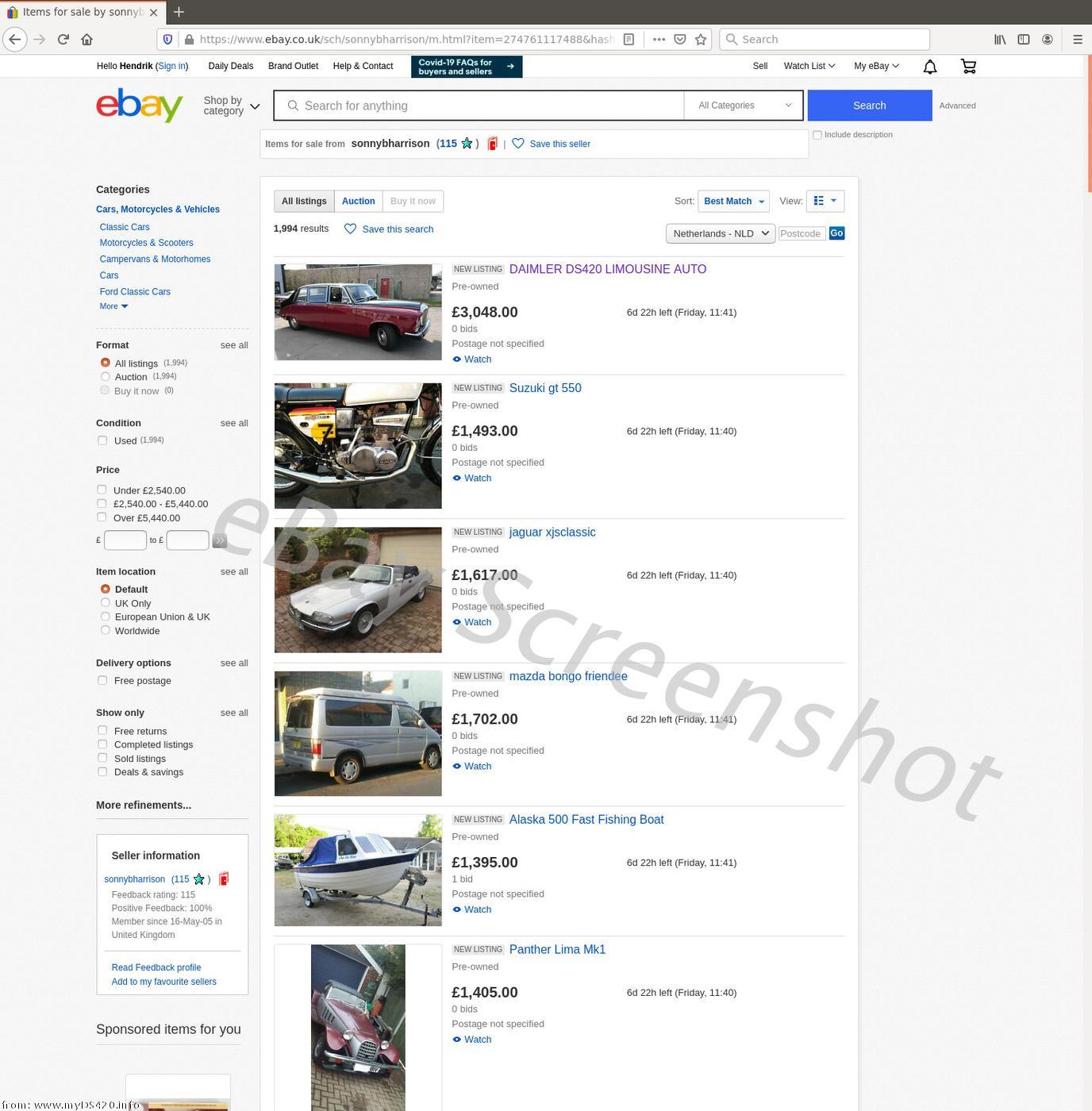Expand the All Categories dropdown
1092x1111 pixels.
click(744, 106)
